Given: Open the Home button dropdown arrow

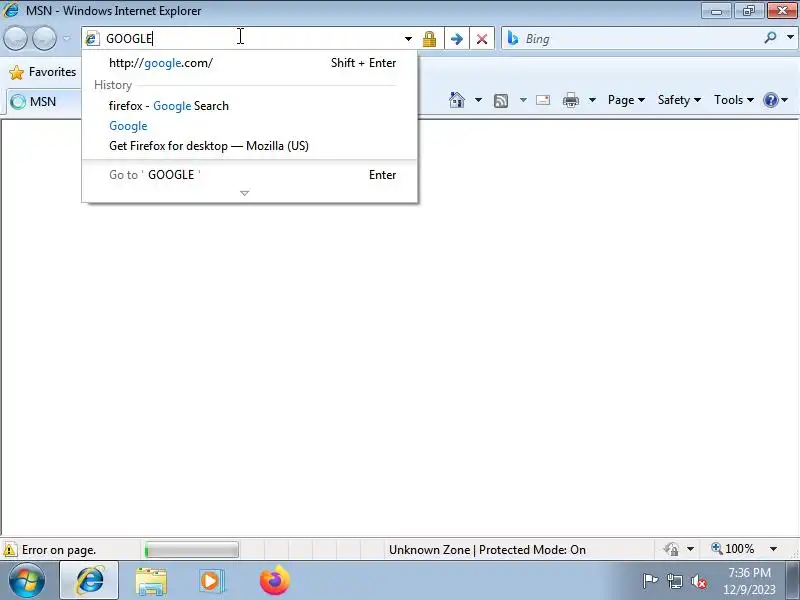Looking at the screenshot, I should point(478,100).
